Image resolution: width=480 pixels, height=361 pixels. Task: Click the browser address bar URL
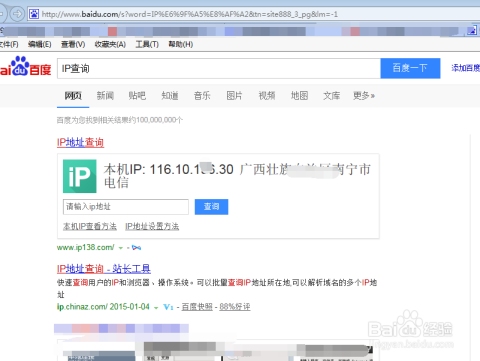pyautogui.click(x=190, y=14)
